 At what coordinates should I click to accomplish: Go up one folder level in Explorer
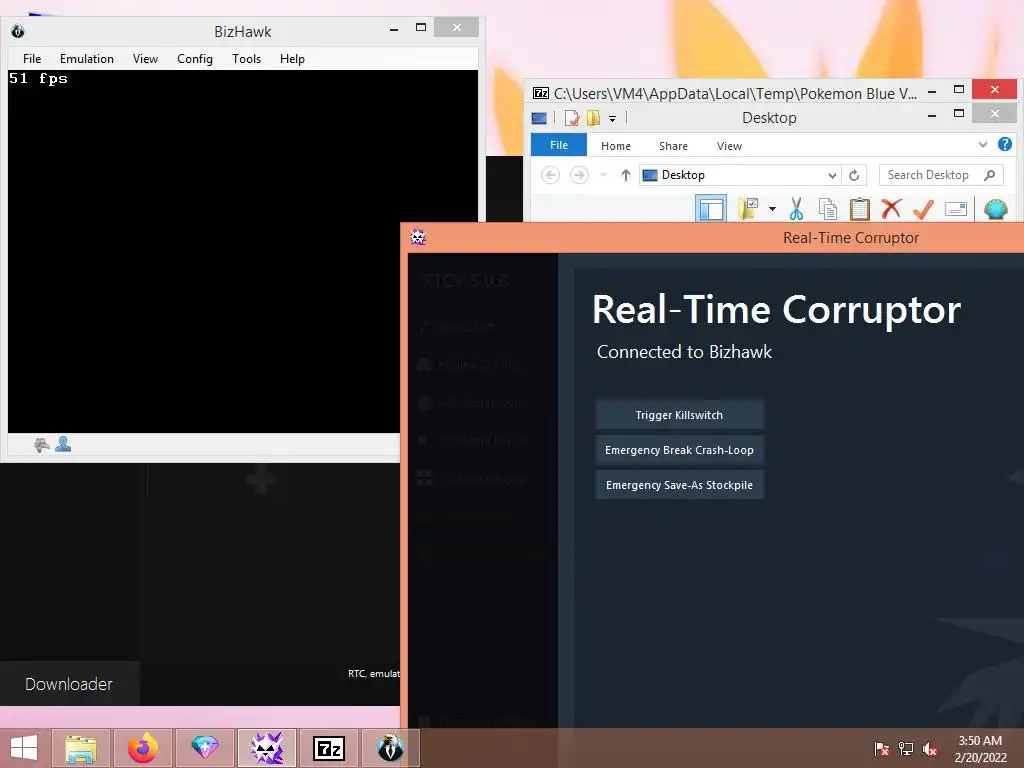(626, 175)
